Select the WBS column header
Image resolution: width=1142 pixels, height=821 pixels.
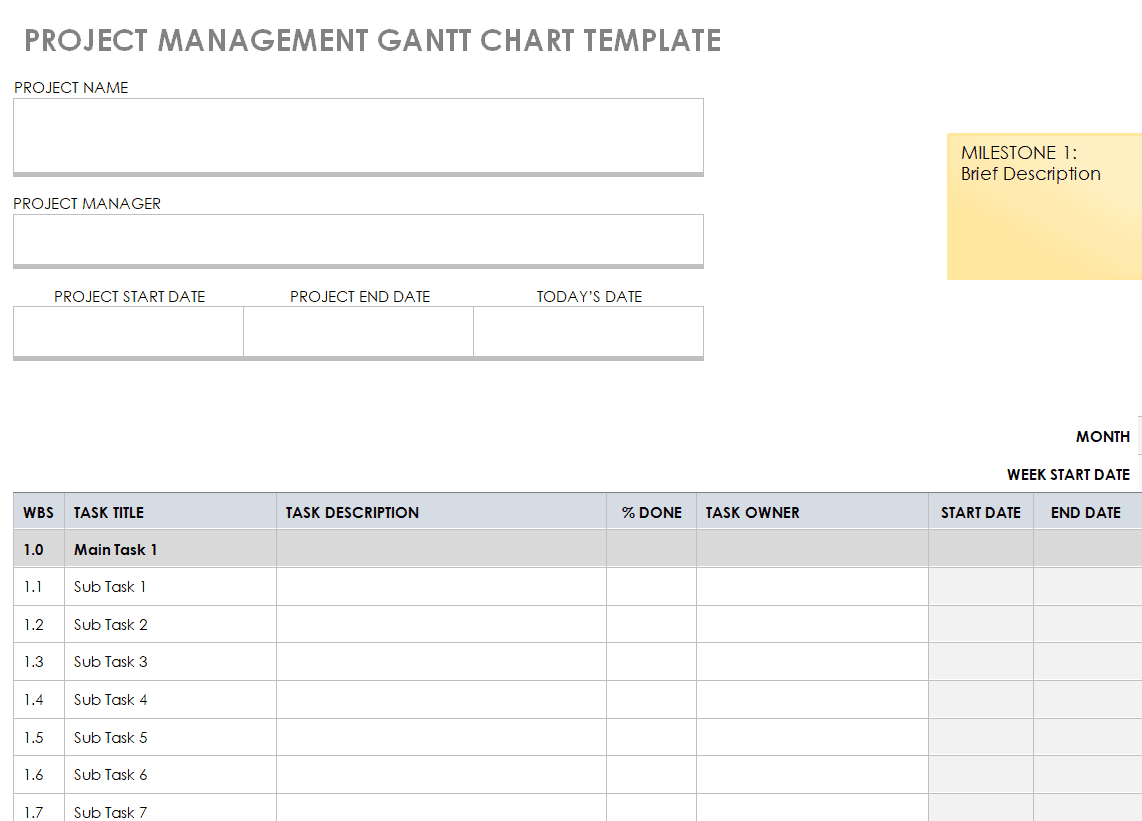tap(39, 512)
